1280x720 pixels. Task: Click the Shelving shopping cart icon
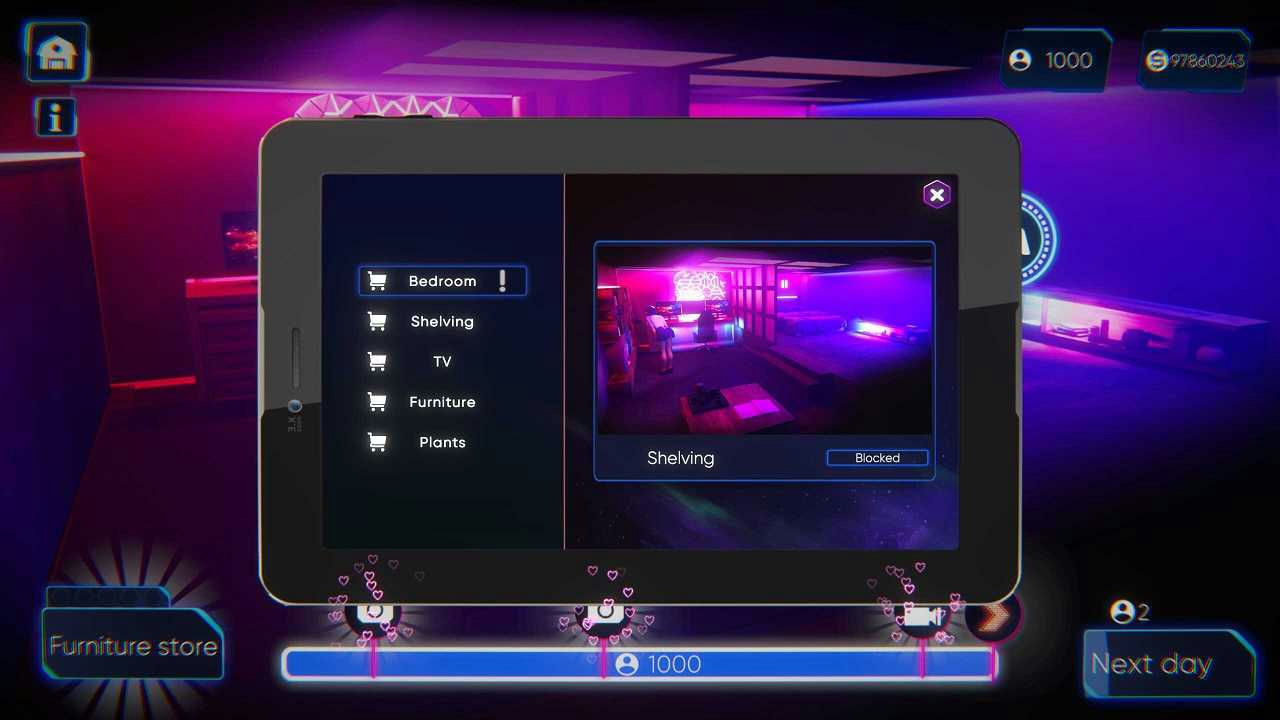pyautogui.click(x=377, y=321)
